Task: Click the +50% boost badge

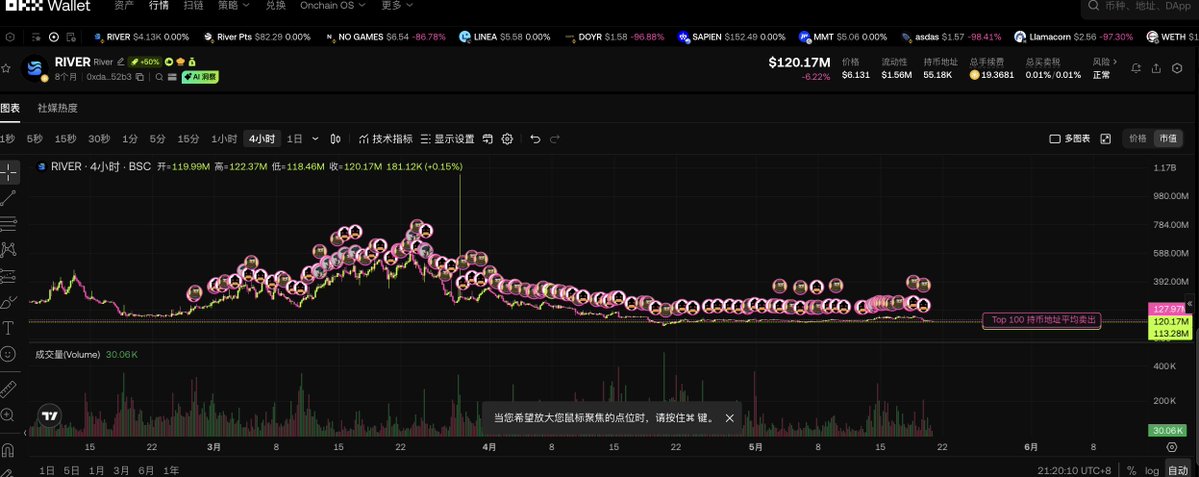Action: pos(145,62)
